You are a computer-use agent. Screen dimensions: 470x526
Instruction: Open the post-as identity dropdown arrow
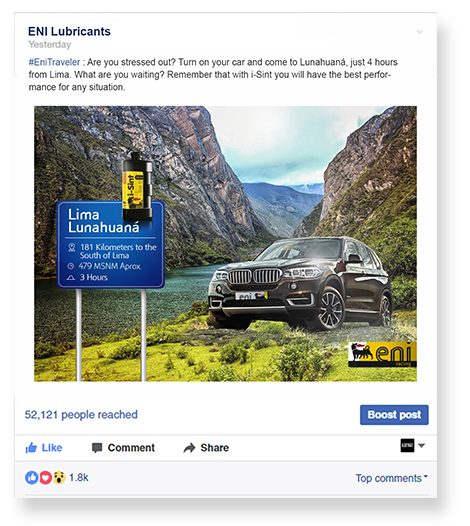(x=422, y=446)
